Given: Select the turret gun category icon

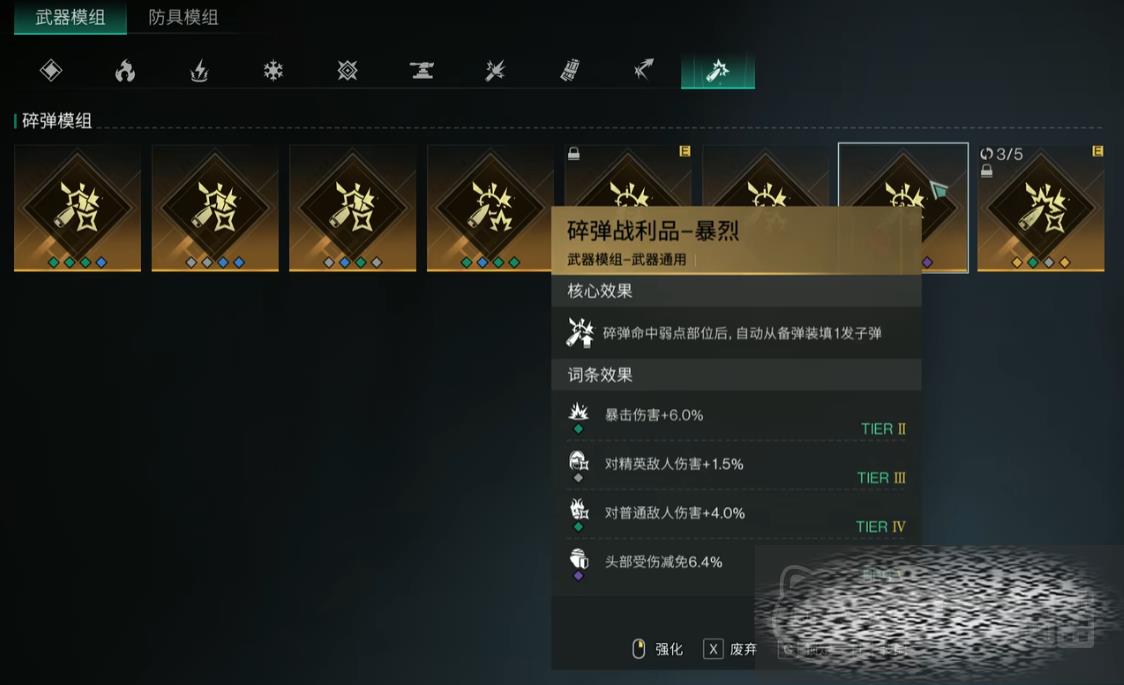Looking at the screenshot, I should [422, 70].
